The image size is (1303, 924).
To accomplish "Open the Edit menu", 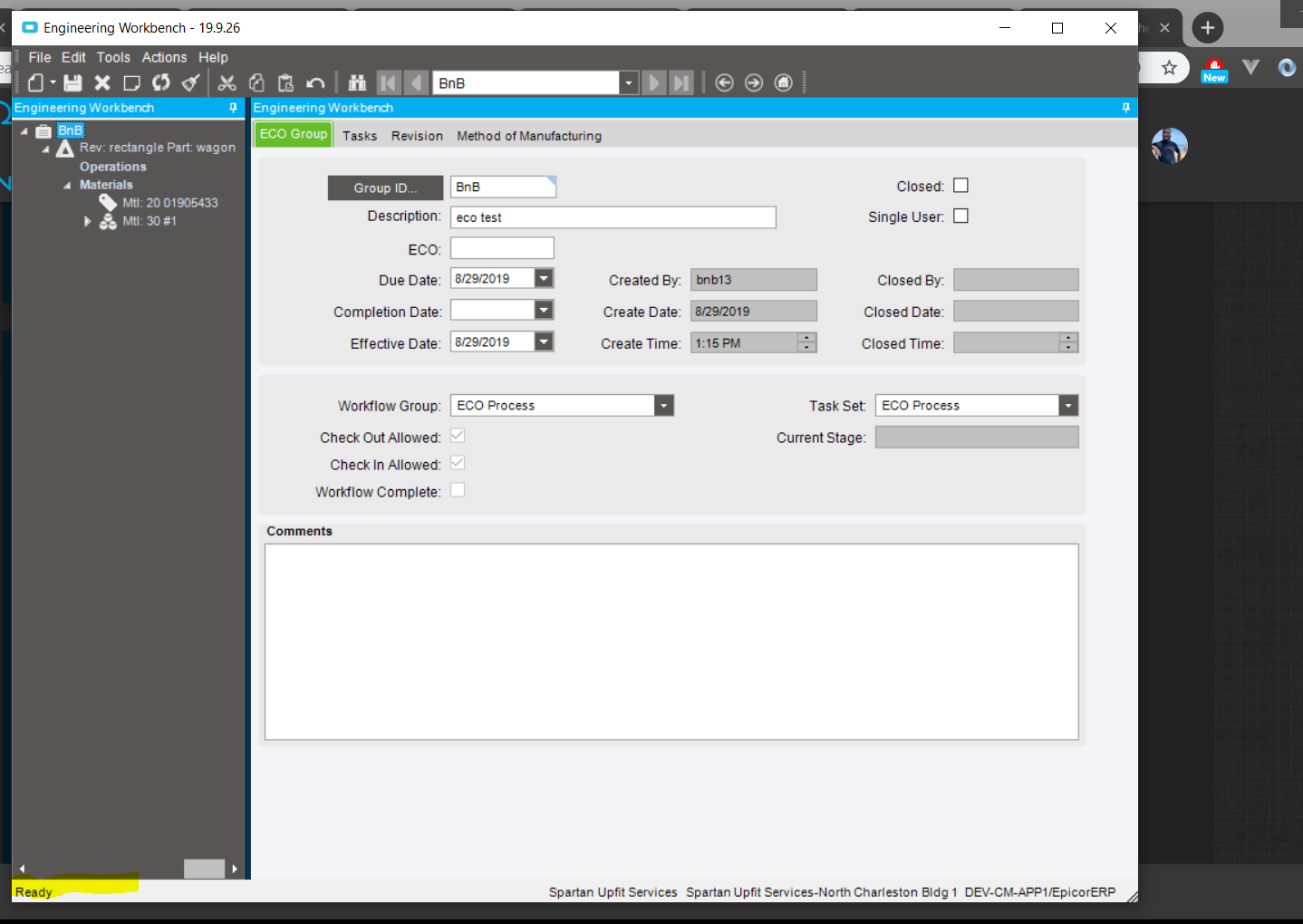I will click(x=73, y=57).
